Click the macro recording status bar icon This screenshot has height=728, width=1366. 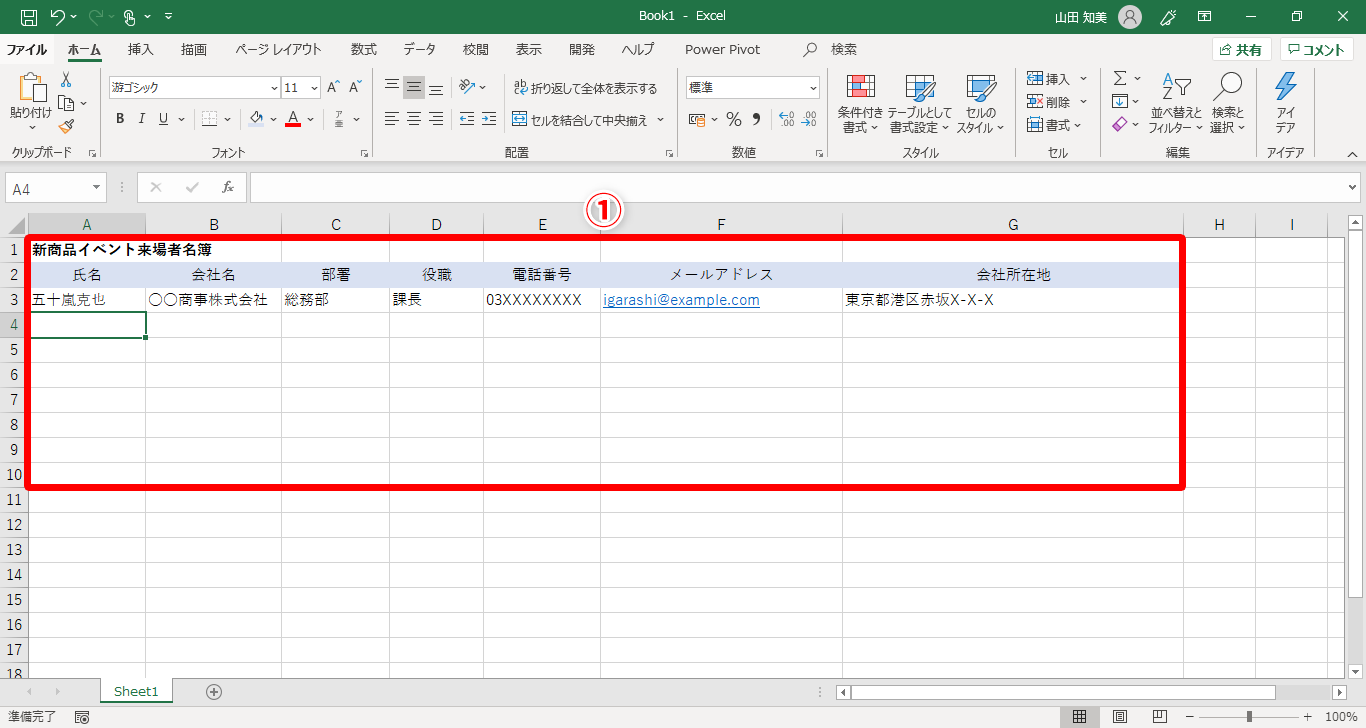(x=82, y=717)
